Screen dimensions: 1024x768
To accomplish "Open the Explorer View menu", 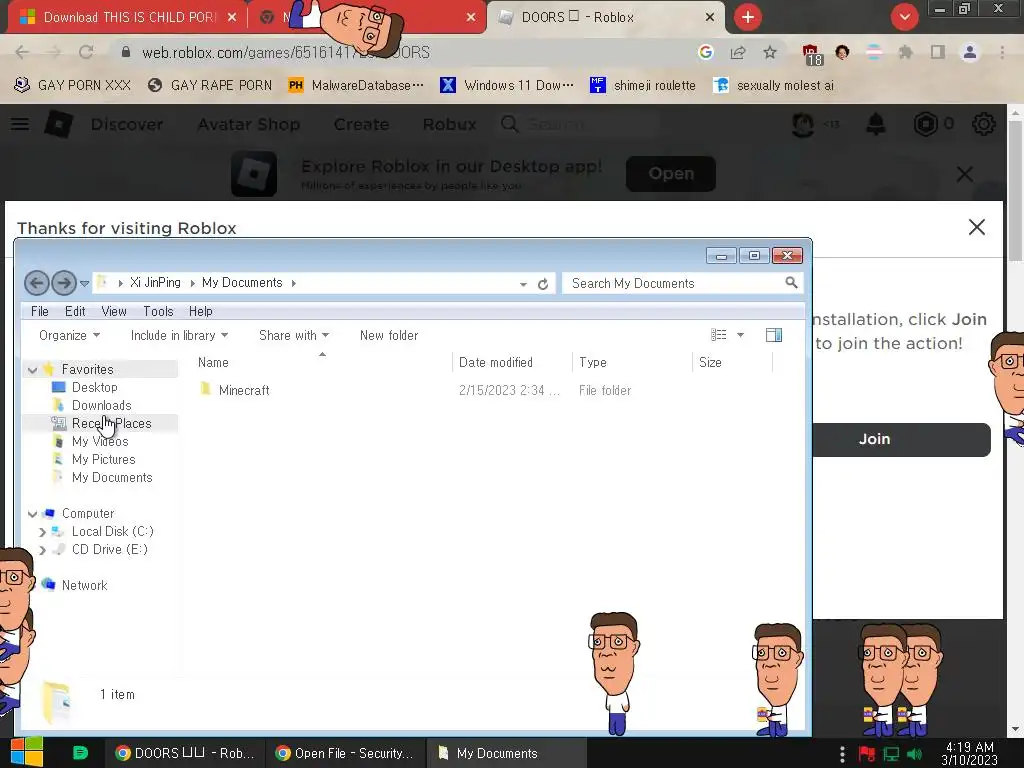I will (114, 312).
